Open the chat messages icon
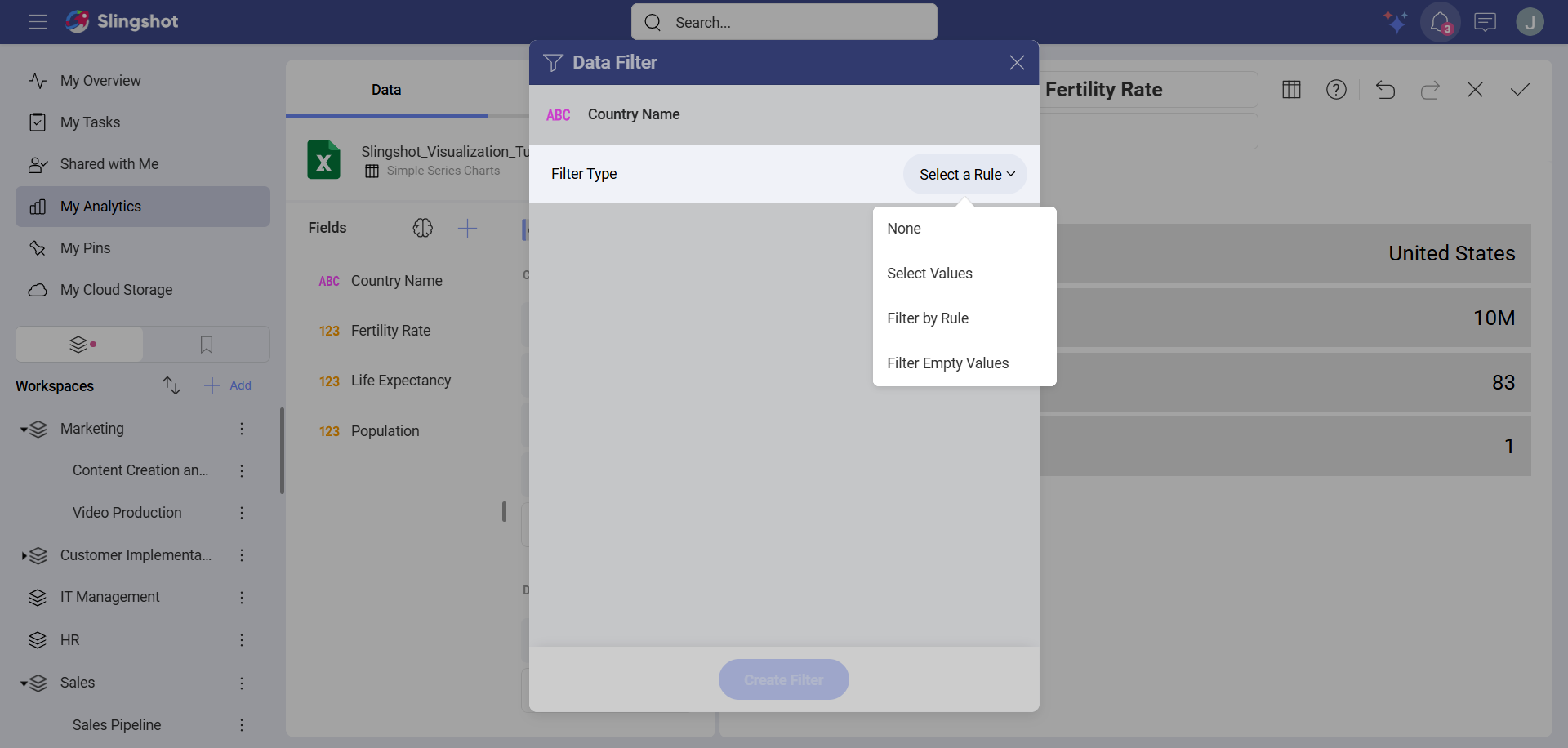1568x748 pixels. pos(1485,22)
